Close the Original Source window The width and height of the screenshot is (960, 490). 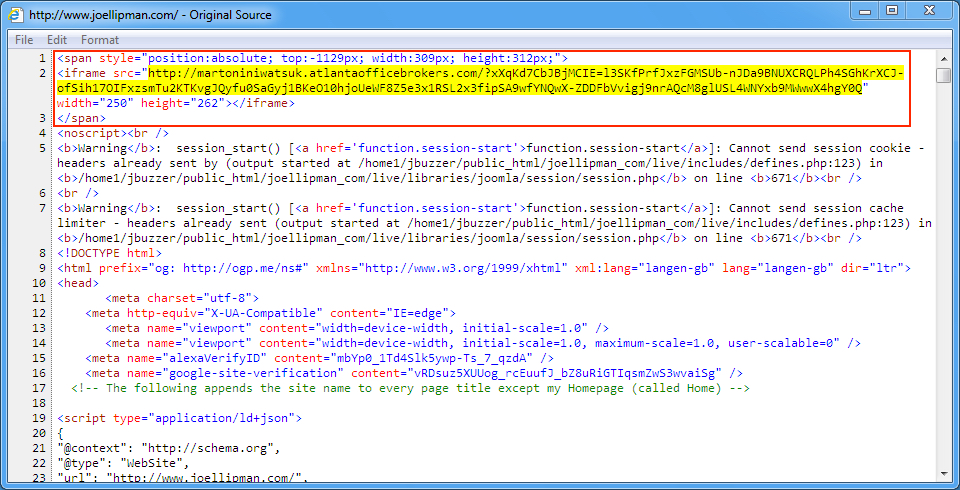coord(929,11)
